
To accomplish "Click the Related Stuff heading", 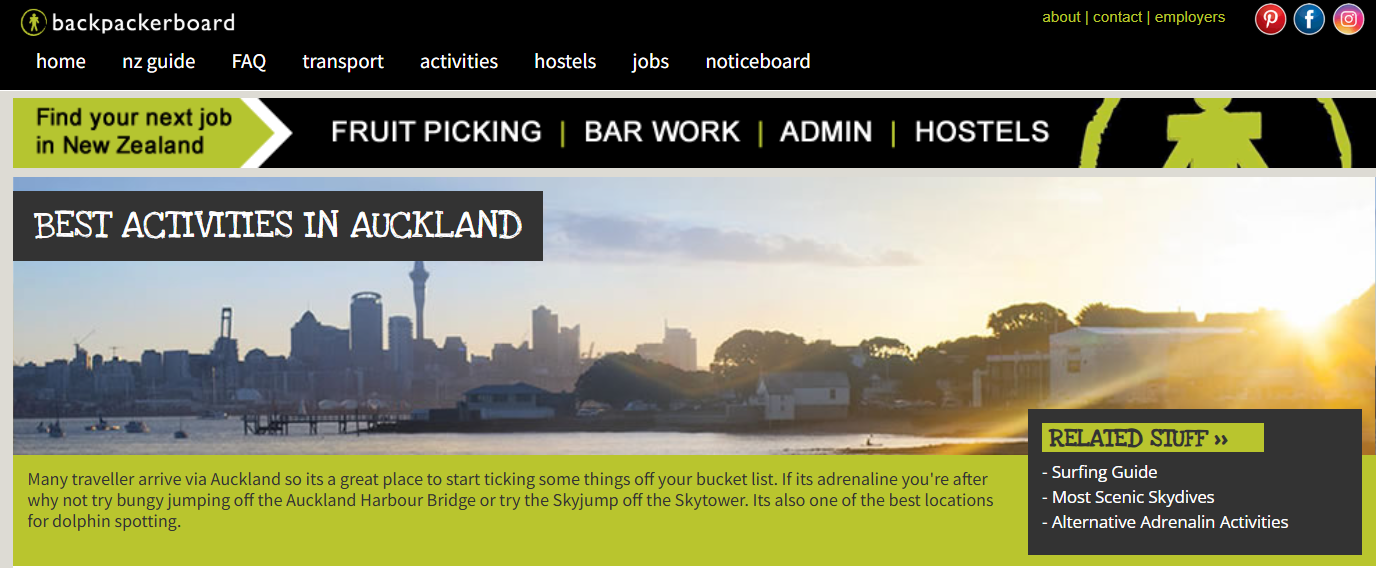I will click(1153, 438).
